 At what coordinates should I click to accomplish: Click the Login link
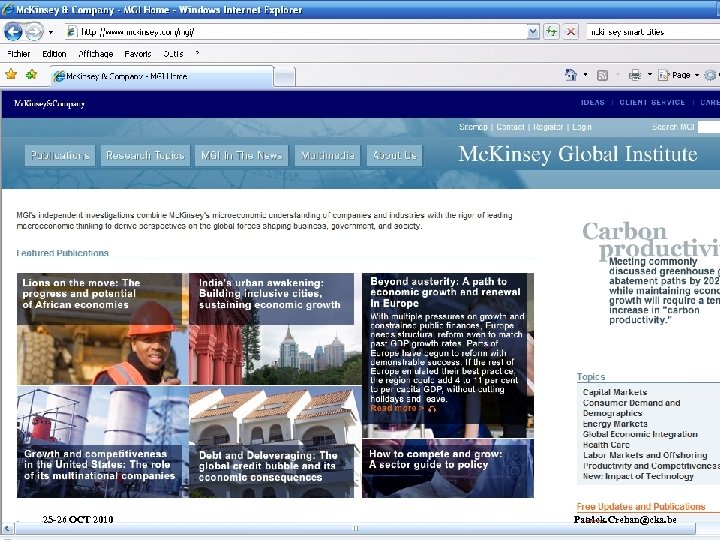(582, 127)
